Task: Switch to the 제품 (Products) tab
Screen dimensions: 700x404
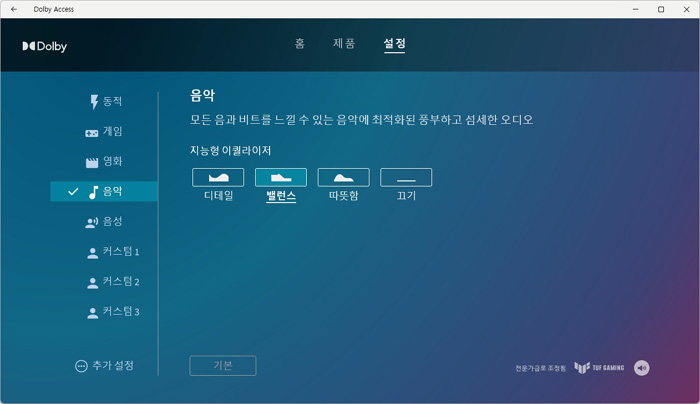Action: point(344,43)
